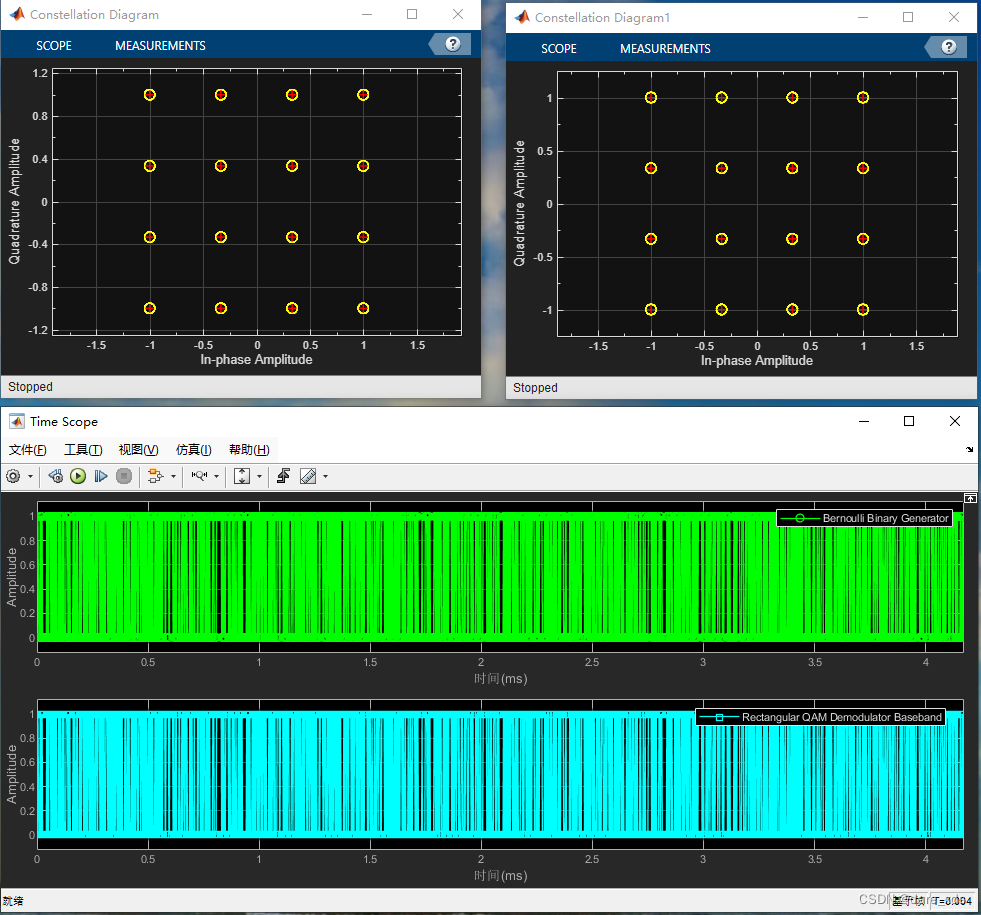981x915 pixels.
Task: Open the zoom tool dropdown arrow
Action: [x=217, y=476]
